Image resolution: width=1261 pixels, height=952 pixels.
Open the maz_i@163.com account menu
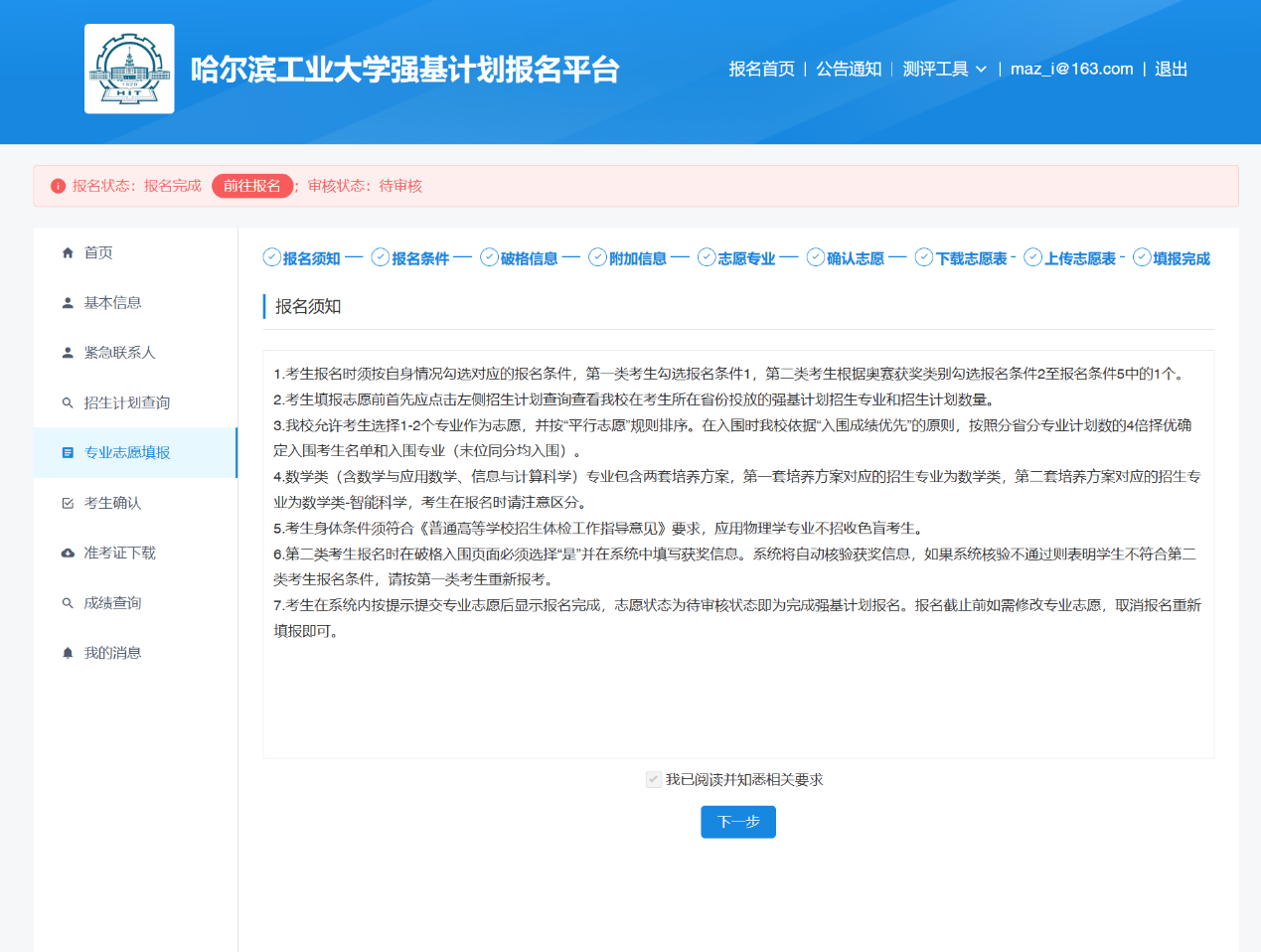(1071, 69)
